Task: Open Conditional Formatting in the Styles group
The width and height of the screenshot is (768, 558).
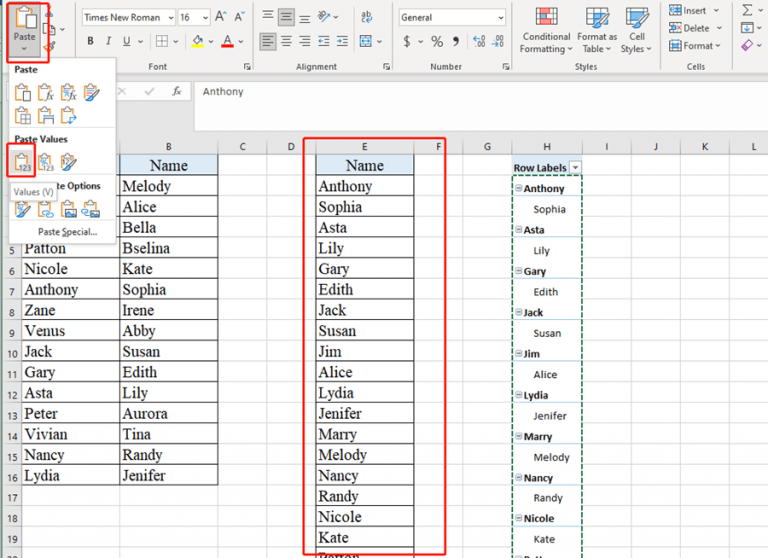Action: click(x=546, y=29)
